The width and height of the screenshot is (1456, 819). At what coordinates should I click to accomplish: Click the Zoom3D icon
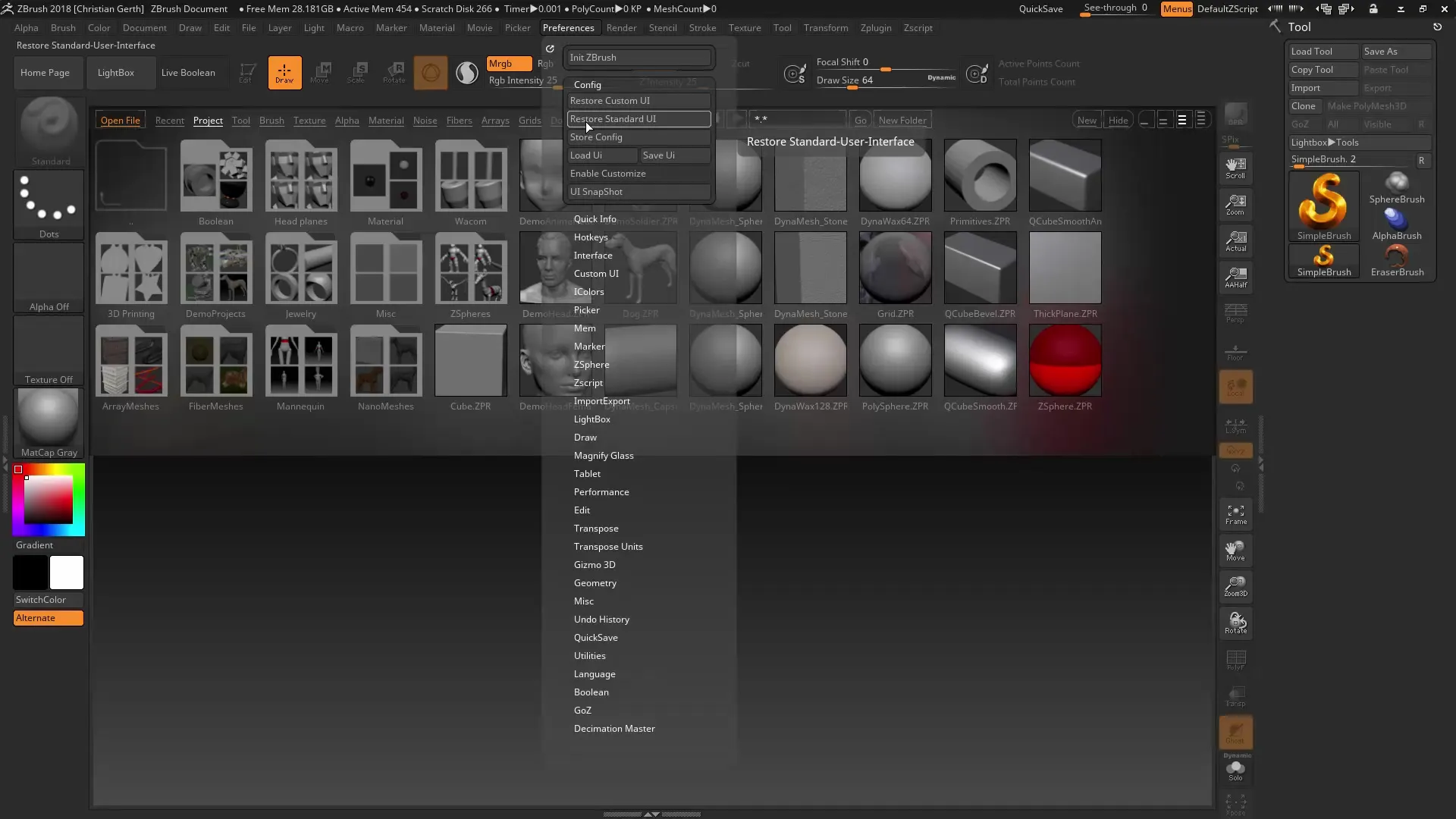pyautogui.click(x=1235, y=587)
